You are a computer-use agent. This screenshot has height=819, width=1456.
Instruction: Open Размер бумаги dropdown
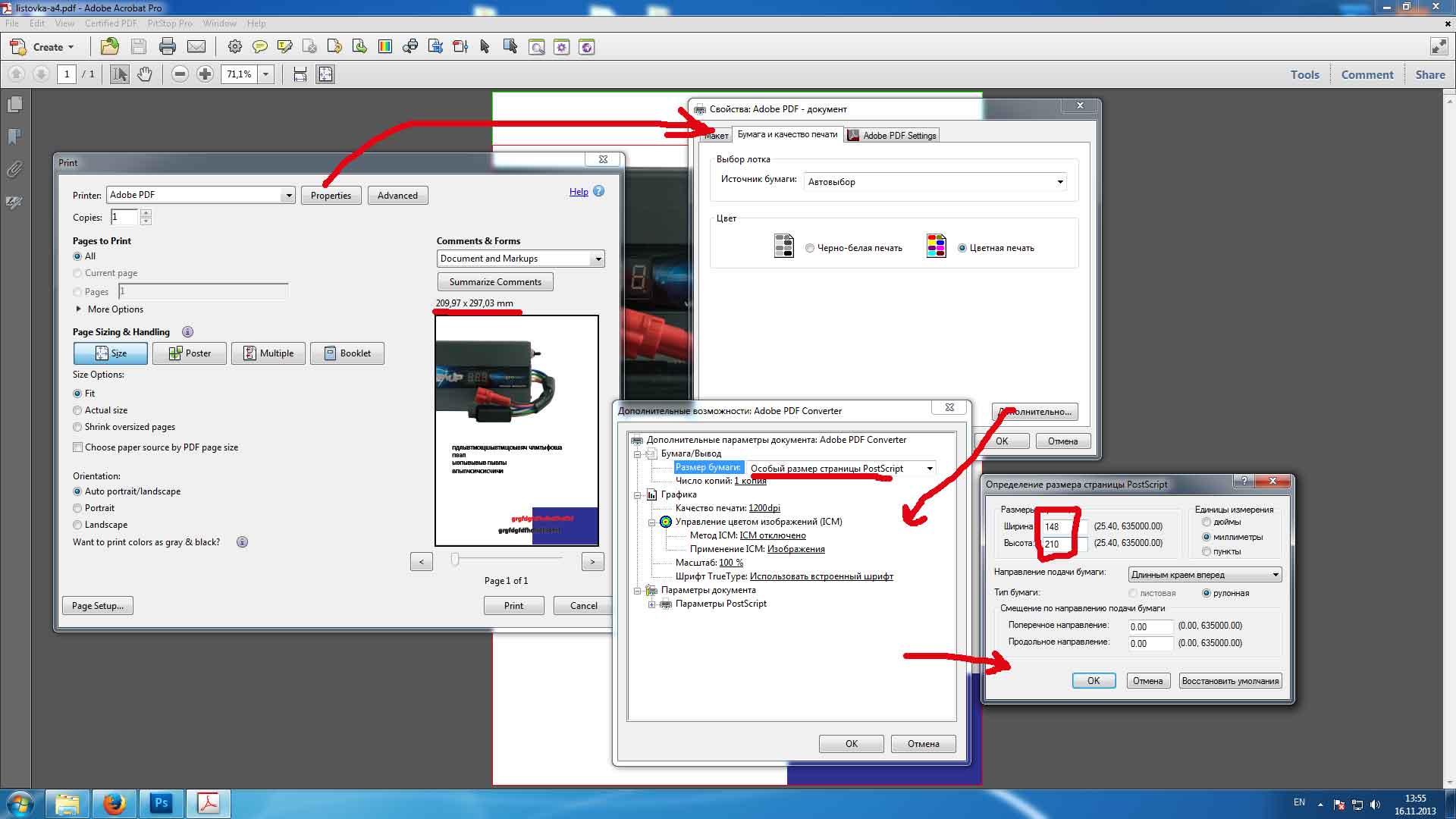click(x=930, y=469)
